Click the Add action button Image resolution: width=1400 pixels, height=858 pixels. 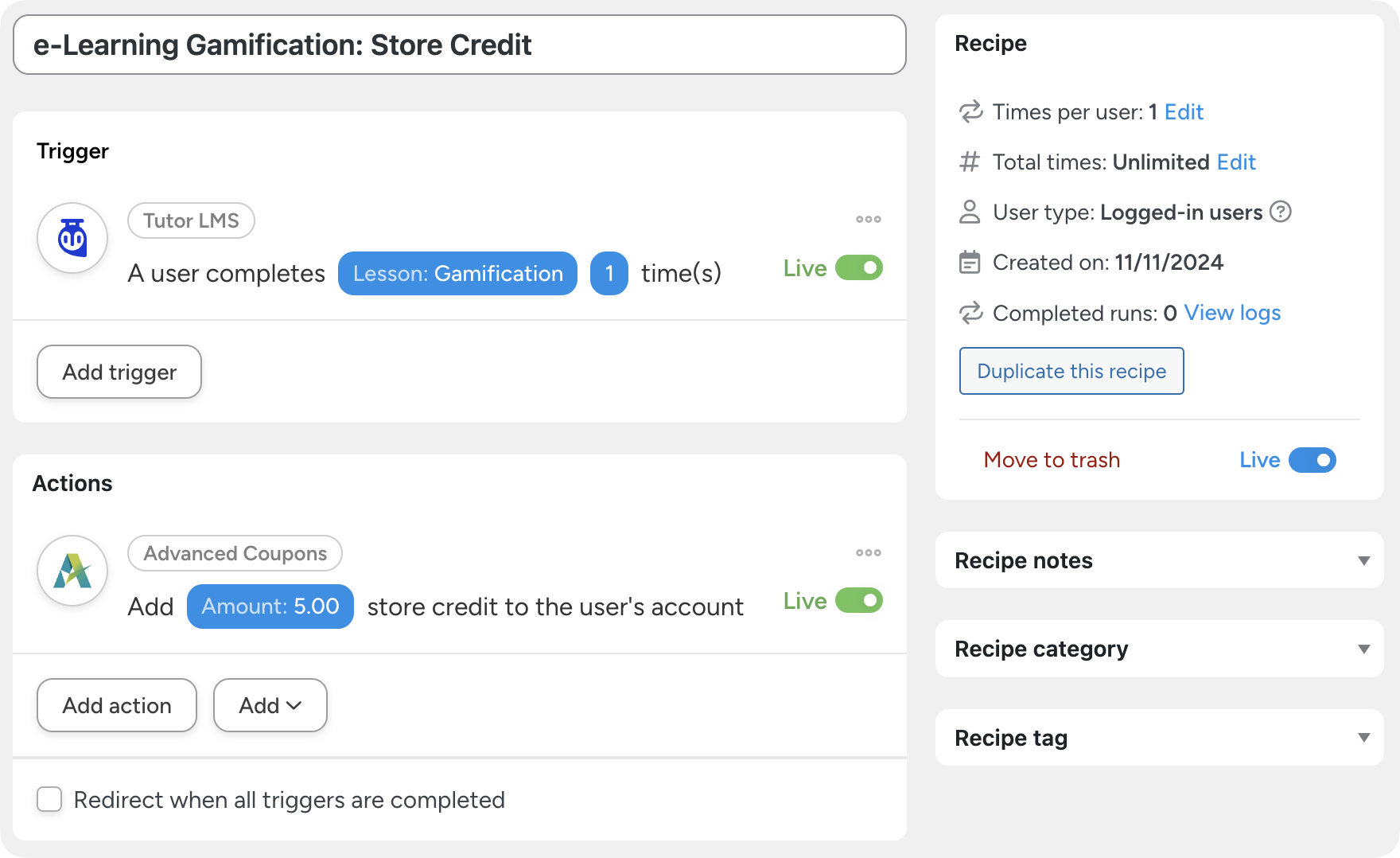(117, 705)
